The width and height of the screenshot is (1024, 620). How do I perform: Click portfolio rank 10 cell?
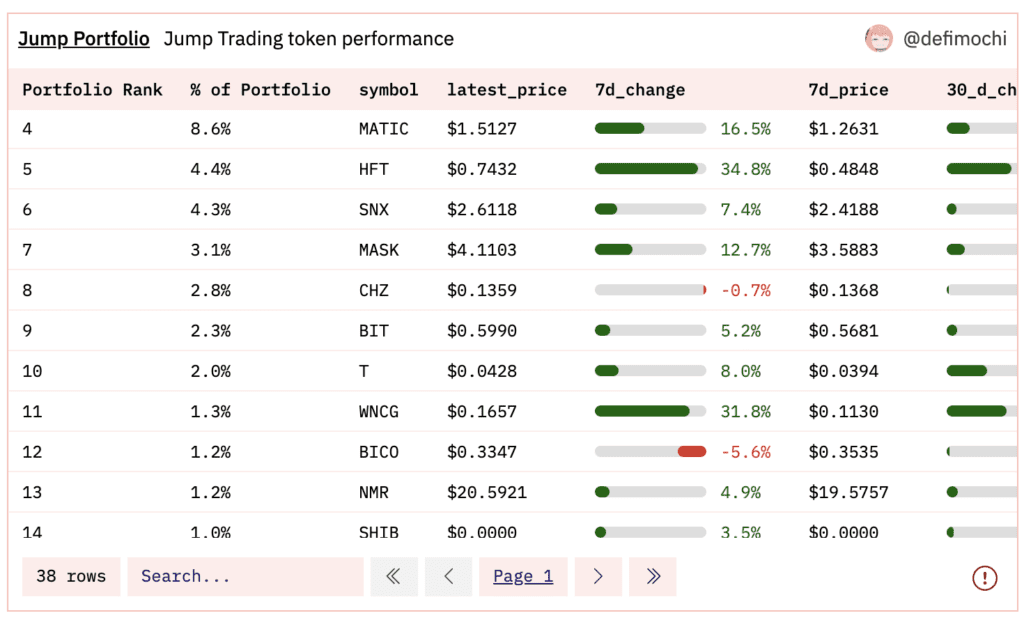point(32,371)
